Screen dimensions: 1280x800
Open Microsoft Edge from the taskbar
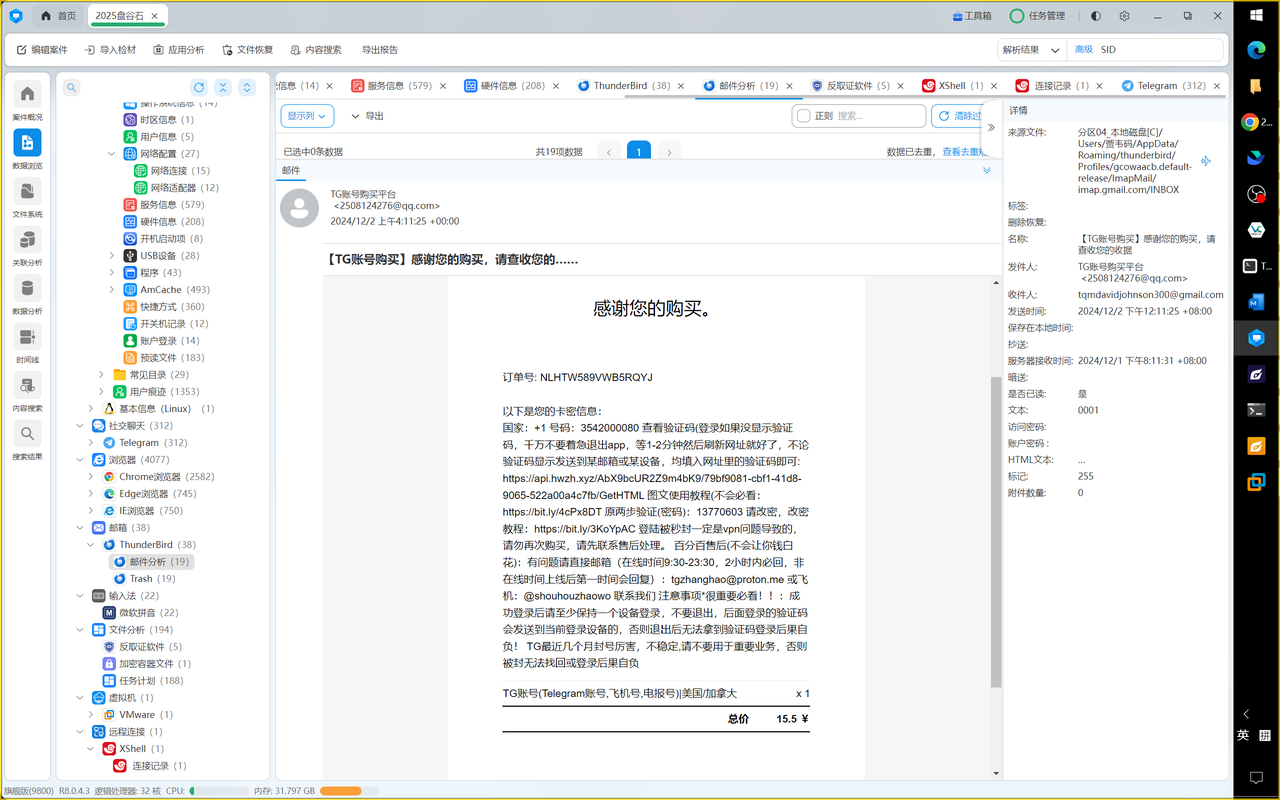[1256, 49]
